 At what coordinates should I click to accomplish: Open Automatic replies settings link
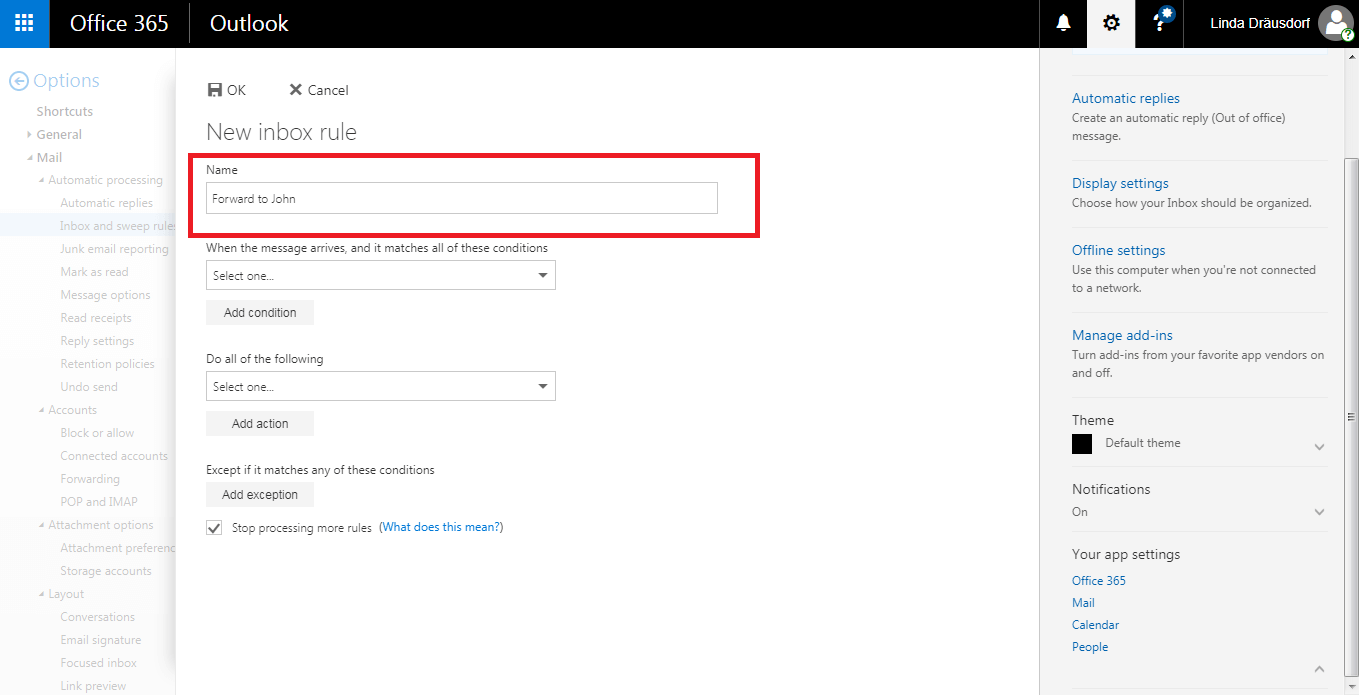[1126, 98]
